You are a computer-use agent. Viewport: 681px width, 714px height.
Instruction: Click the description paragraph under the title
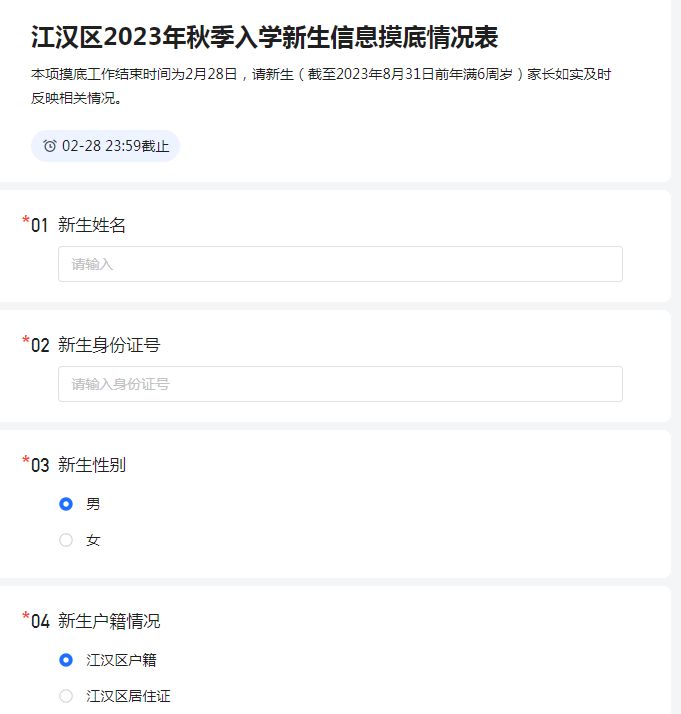321,86
